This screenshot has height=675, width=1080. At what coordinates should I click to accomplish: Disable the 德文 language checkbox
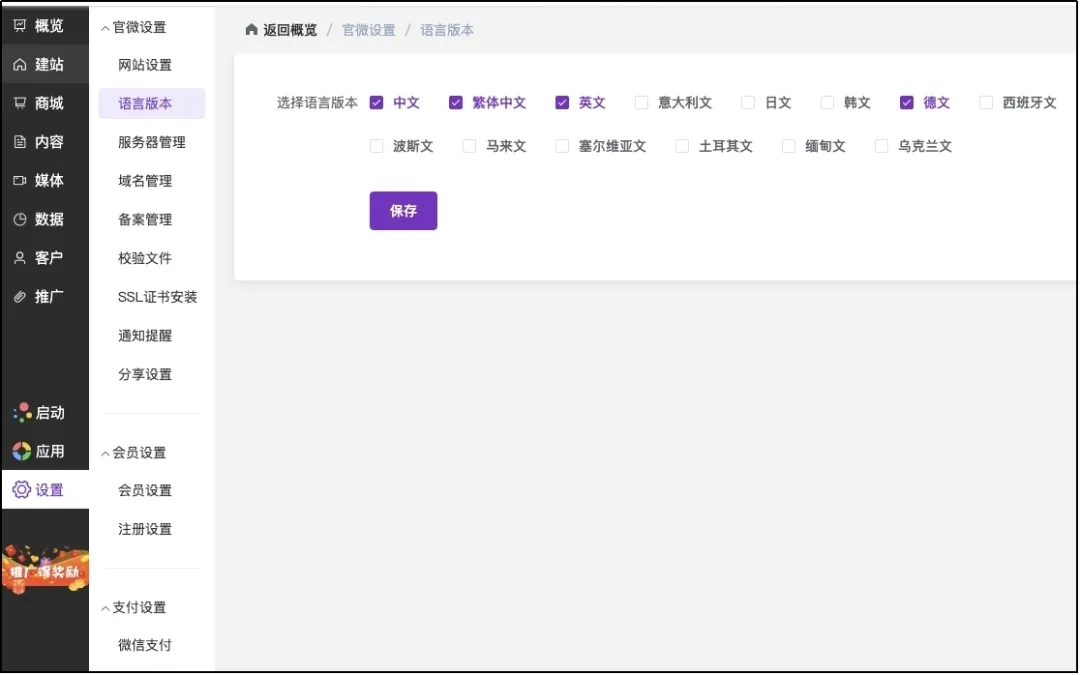907,102
